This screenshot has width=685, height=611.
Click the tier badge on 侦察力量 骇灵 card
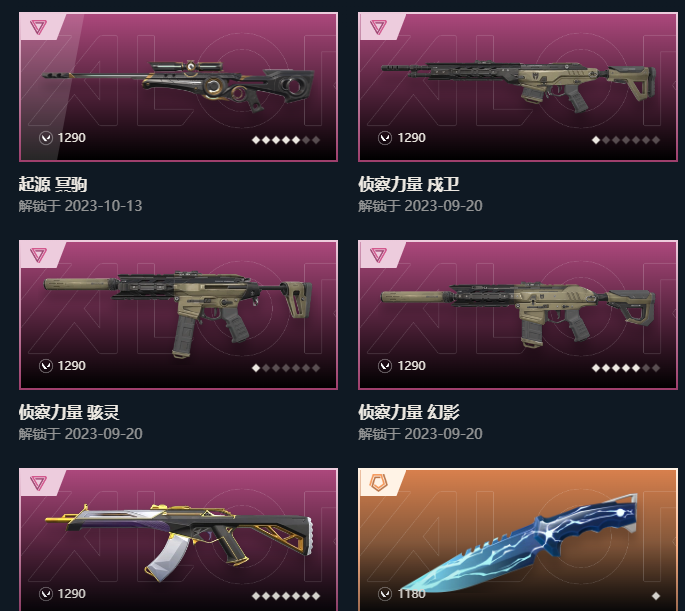38,255
